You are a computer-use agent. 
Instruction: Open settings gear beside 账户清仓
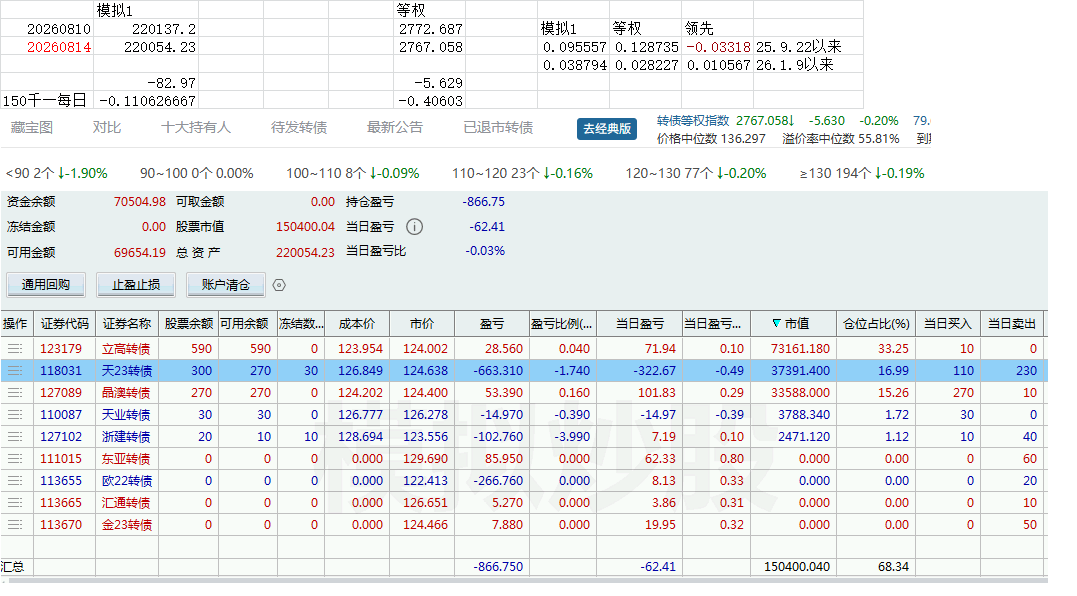click(279, 285)
